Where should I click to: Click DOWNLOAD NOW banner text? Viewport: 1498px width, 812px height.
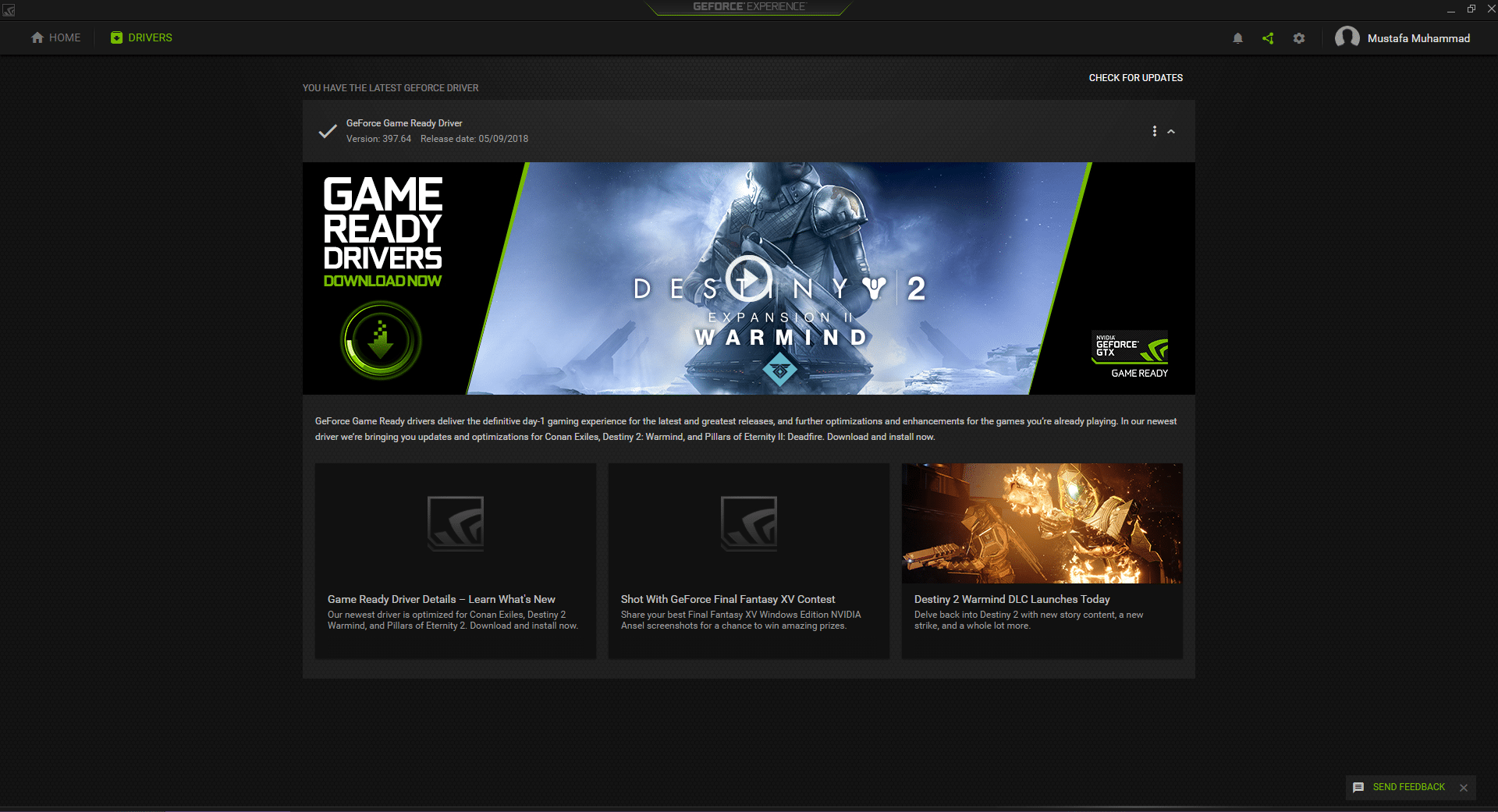[x=382, y=281]
